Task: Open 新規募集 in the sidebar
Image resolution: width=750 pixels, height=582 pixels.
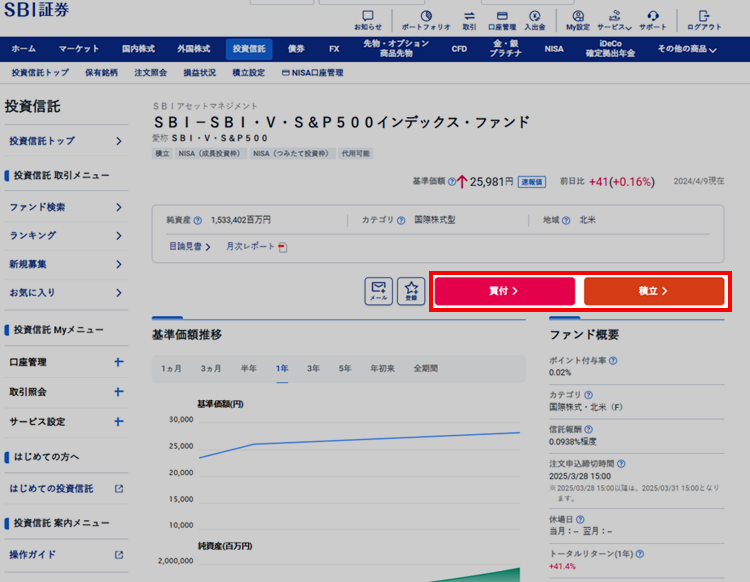Action: pos(66,264)
